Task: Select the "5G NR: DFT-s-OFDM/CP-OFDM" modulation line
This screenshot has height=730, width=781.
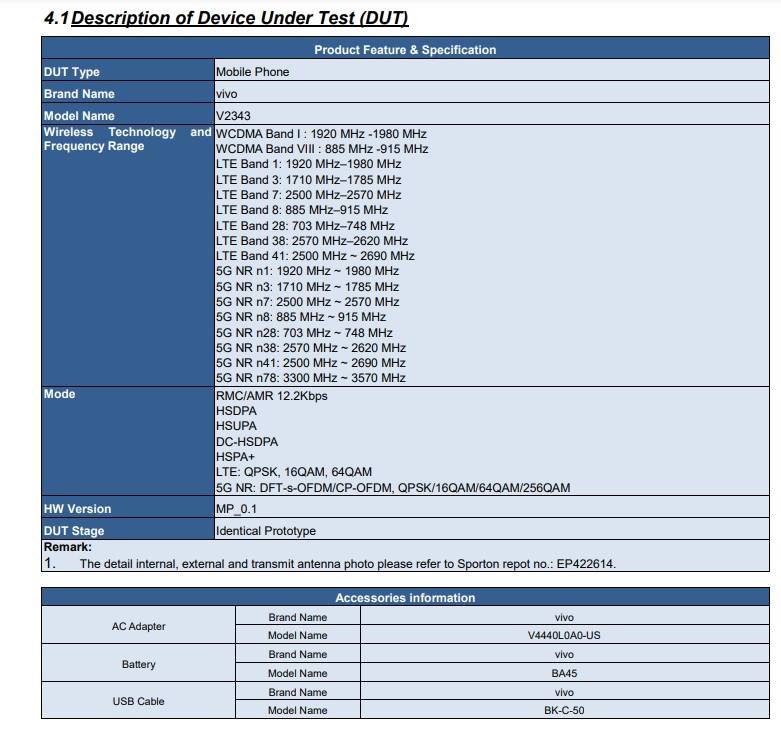Action: coord(393,487)
